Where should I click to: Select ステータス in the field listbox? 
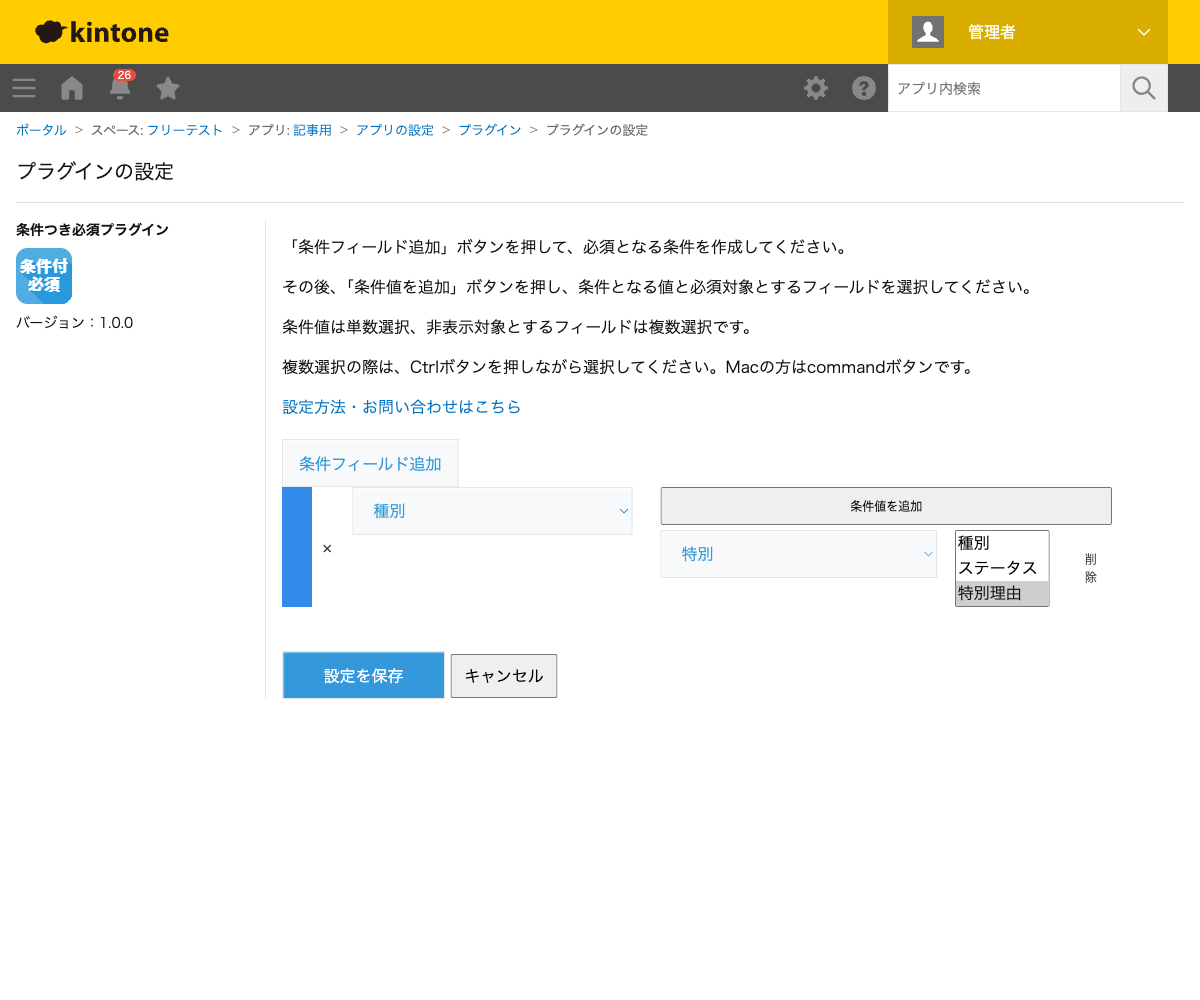pos(1002,568)
